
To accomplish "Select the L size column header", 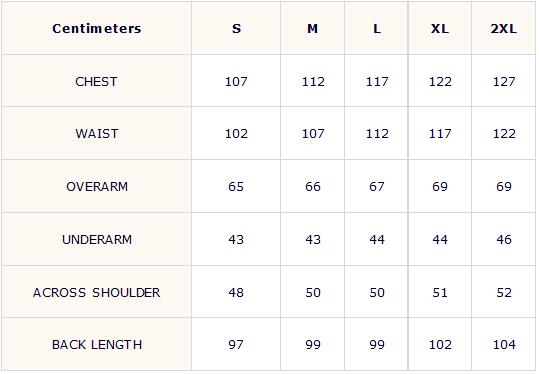I will point(377,29).
